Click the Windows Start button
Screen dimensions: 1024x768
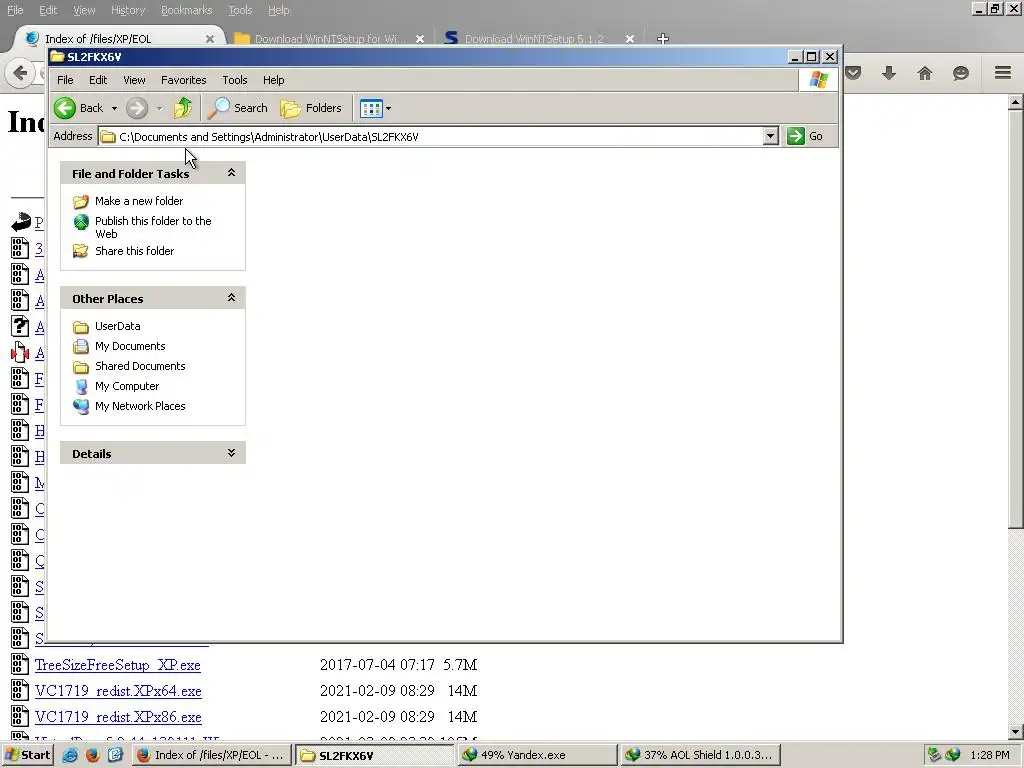tap(27, 755)
